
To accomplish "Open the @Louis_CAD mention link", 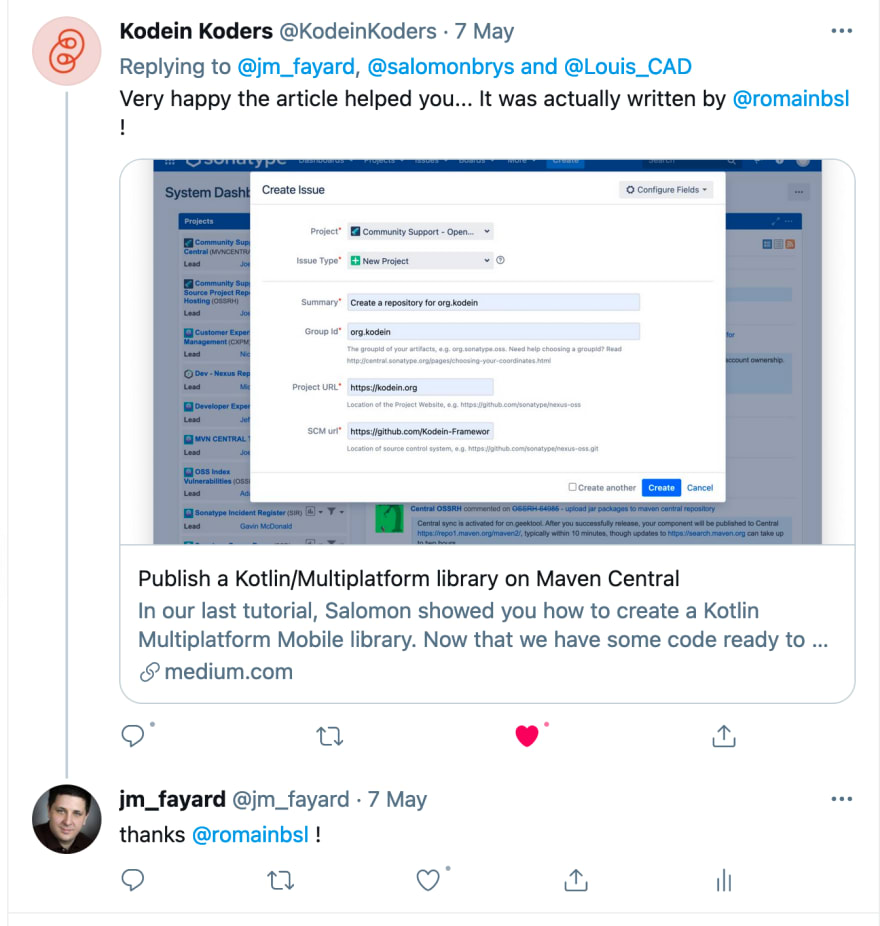I will point(628,67).
